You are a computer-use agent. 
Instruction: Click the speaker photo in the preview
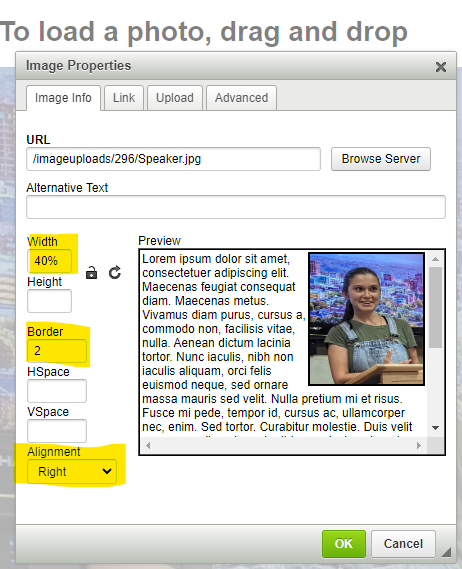tap(366, 319)
